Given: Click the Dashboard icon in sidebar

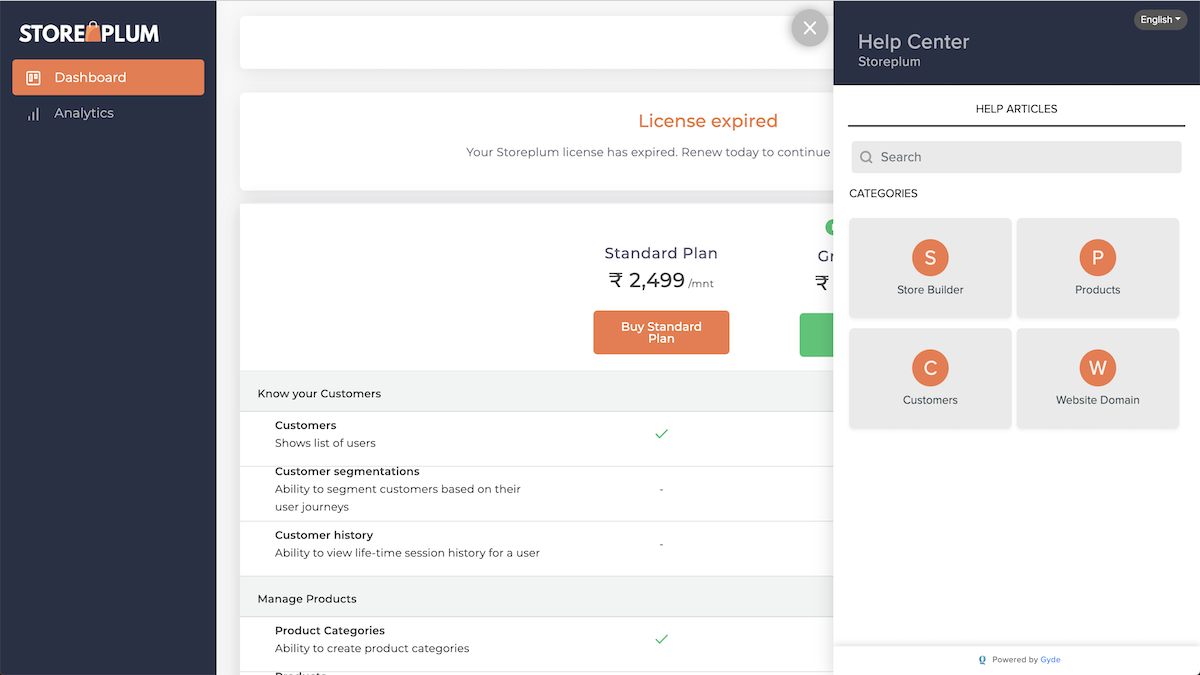Looking at the screenshot, I should (33, 78).
